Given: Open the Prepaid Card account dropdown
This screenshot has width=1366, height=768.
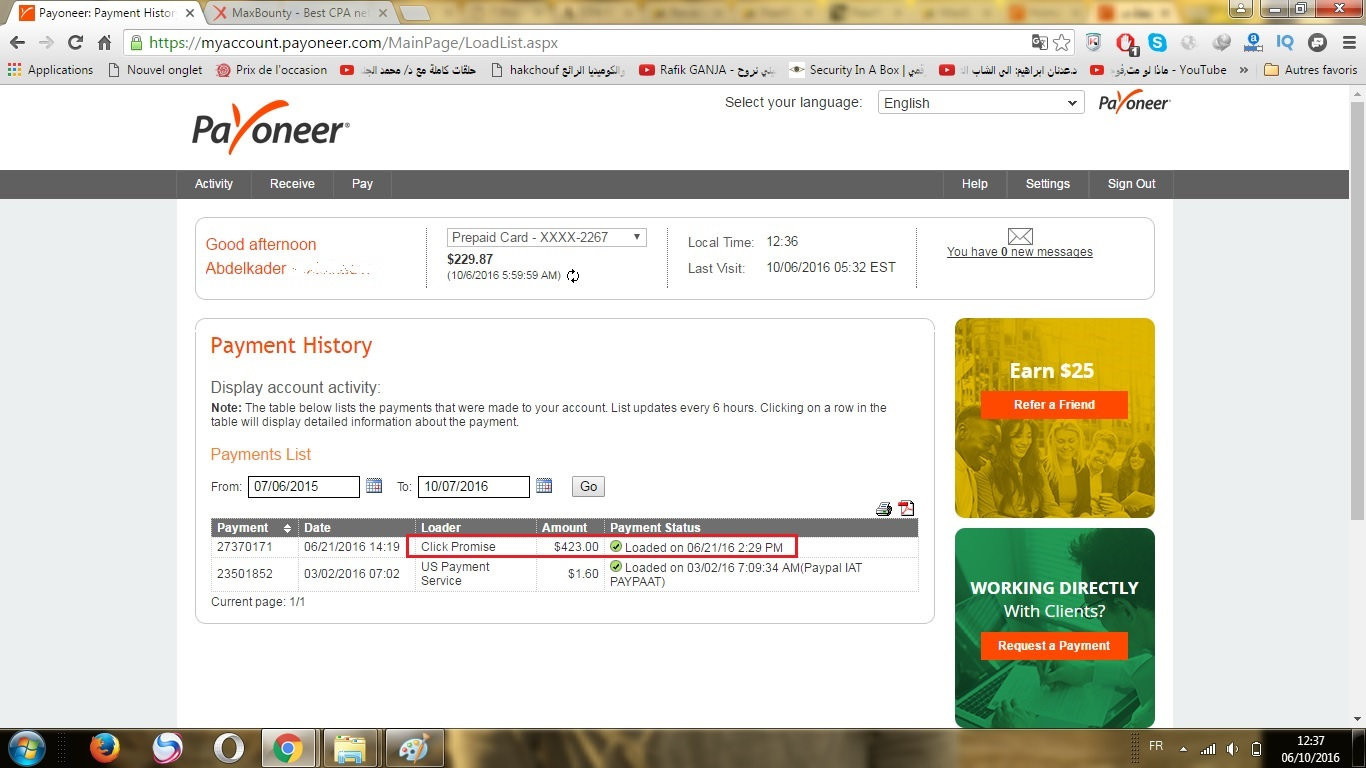Looking at the screenshot, I should (546, 238).
